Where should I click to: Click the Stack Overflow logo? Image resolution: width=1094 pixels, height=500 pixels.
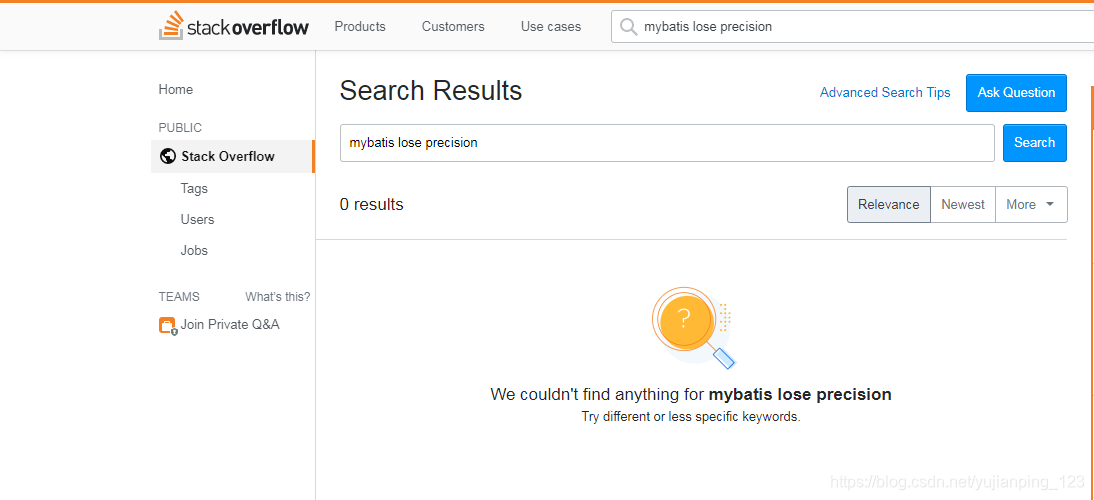tap(234, 26)
